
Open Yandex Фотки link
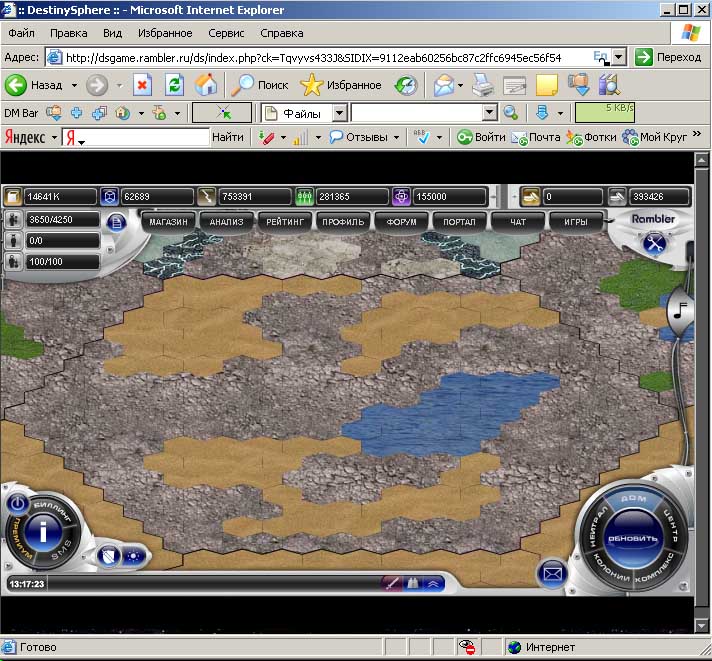591,137
